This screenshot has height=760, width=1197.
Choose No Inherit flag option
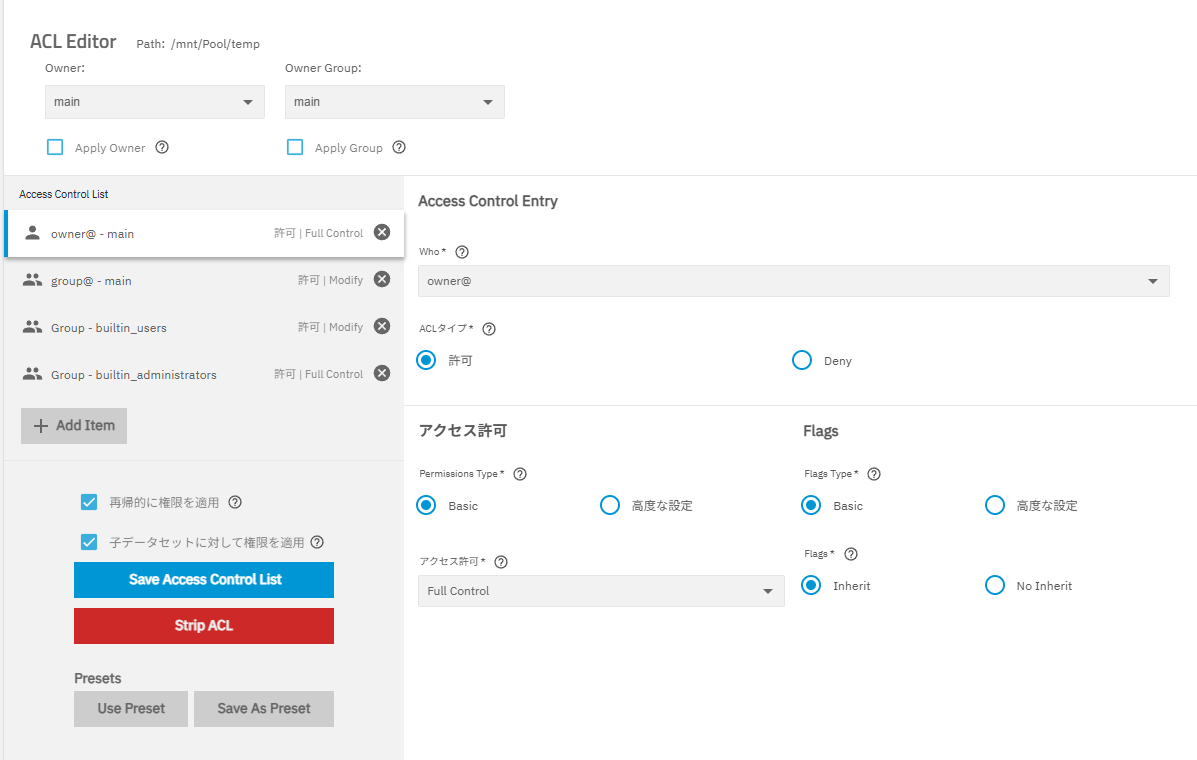(995, 585)
